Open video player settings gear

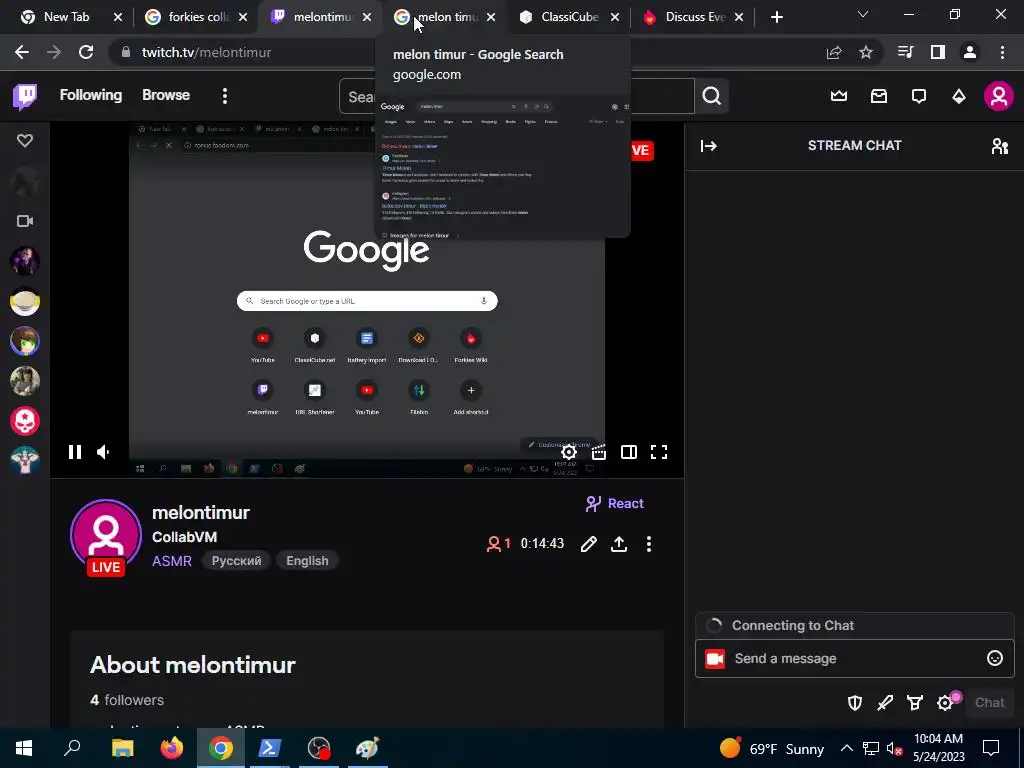pos(569,452)
